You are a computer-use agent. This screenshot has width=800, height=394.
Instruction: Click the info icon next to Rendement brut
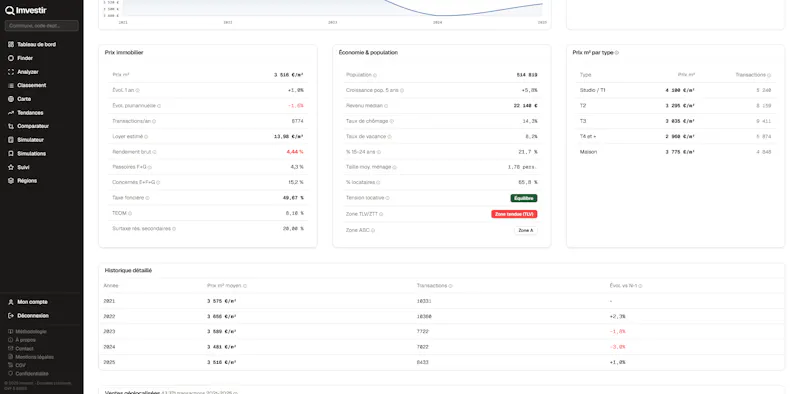(155, 152)
